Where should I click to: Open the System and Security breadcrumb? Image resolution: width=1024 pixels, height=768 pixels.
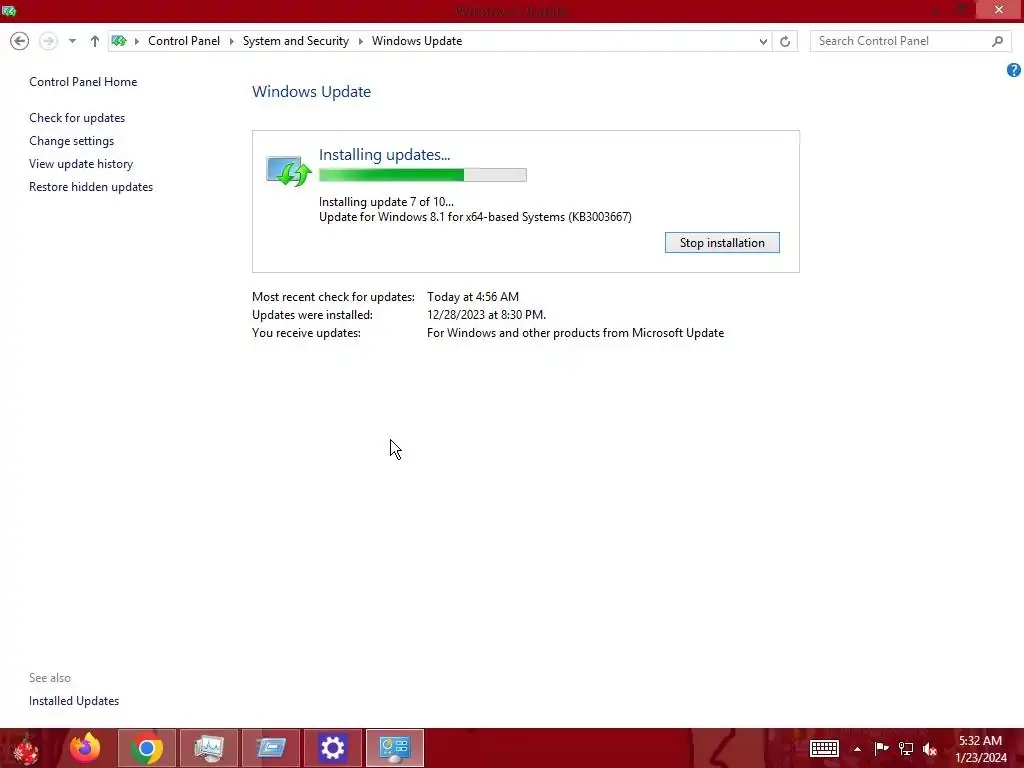tap(295, 41)
